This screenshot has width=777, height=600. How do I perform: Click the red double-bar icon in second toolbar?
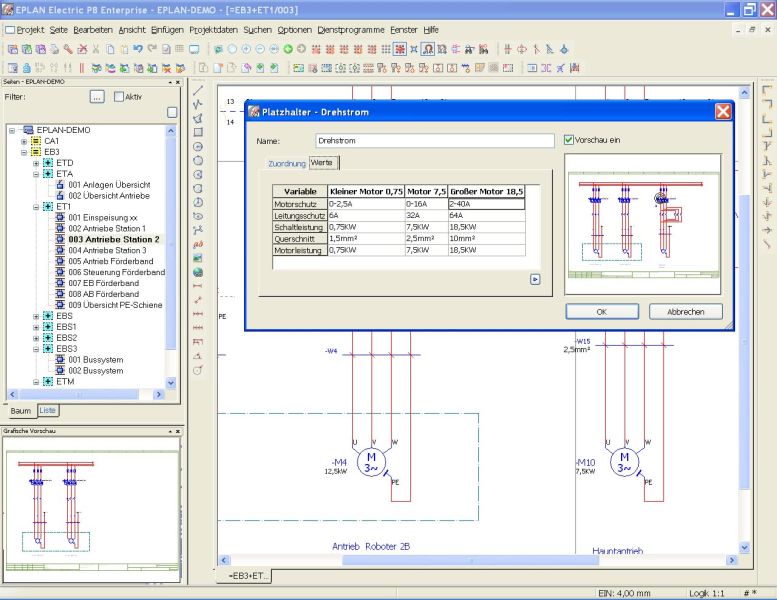click(82, 68)
